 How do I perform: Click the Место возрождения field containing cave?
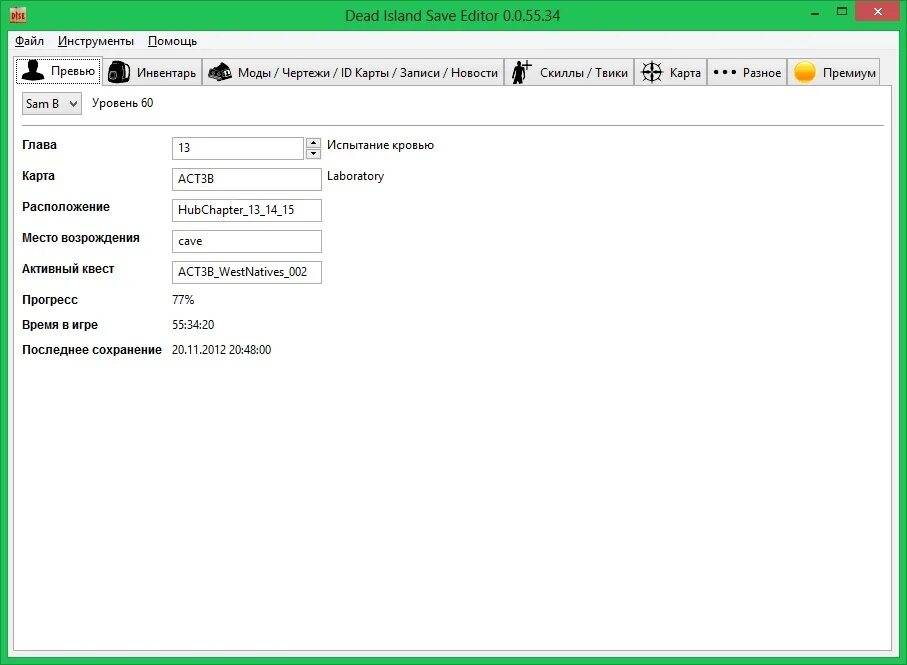point(247,241)
